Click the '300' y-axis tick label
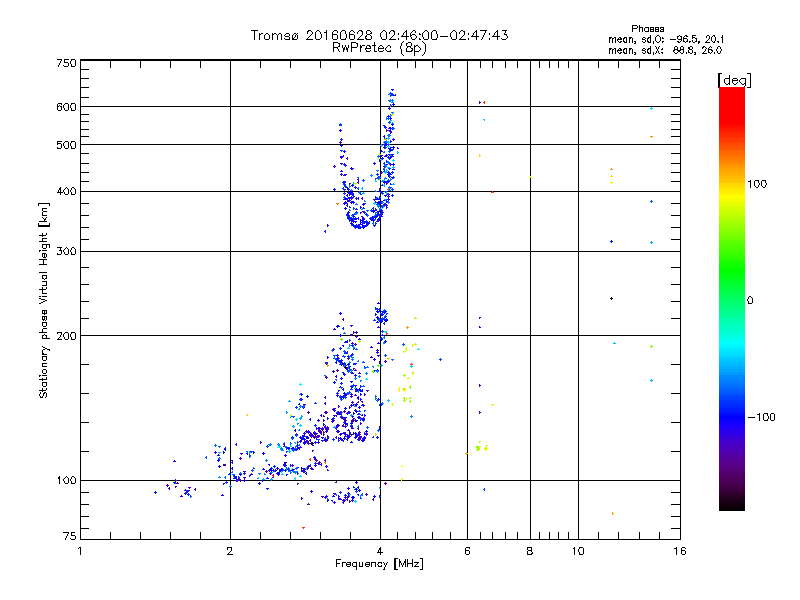 (x=66, y=252)
